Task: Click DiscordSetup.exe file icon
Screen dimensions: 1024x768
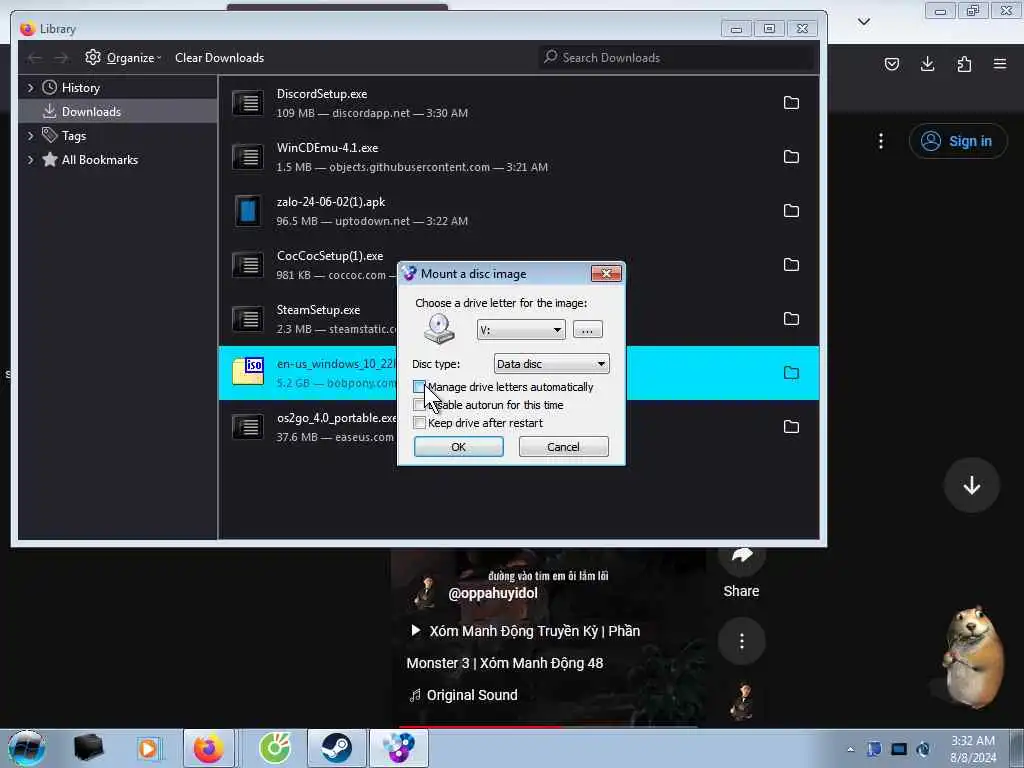Action: click(x=248, y=103)
